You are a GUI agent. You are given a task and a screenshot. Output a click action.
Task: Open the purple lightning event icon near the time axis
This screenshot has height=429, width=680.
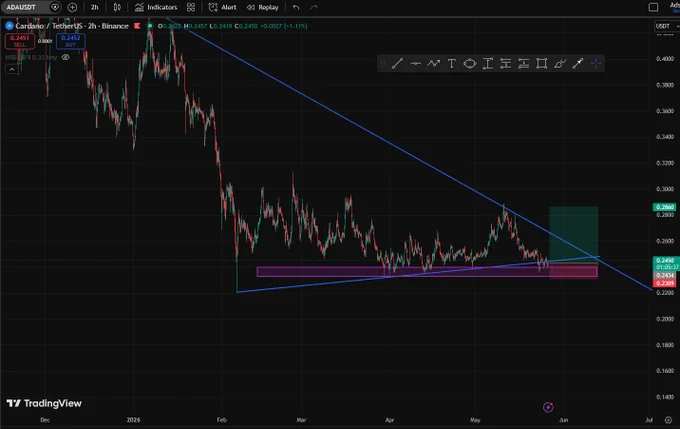pyautogui.click(x=548, y=407)
